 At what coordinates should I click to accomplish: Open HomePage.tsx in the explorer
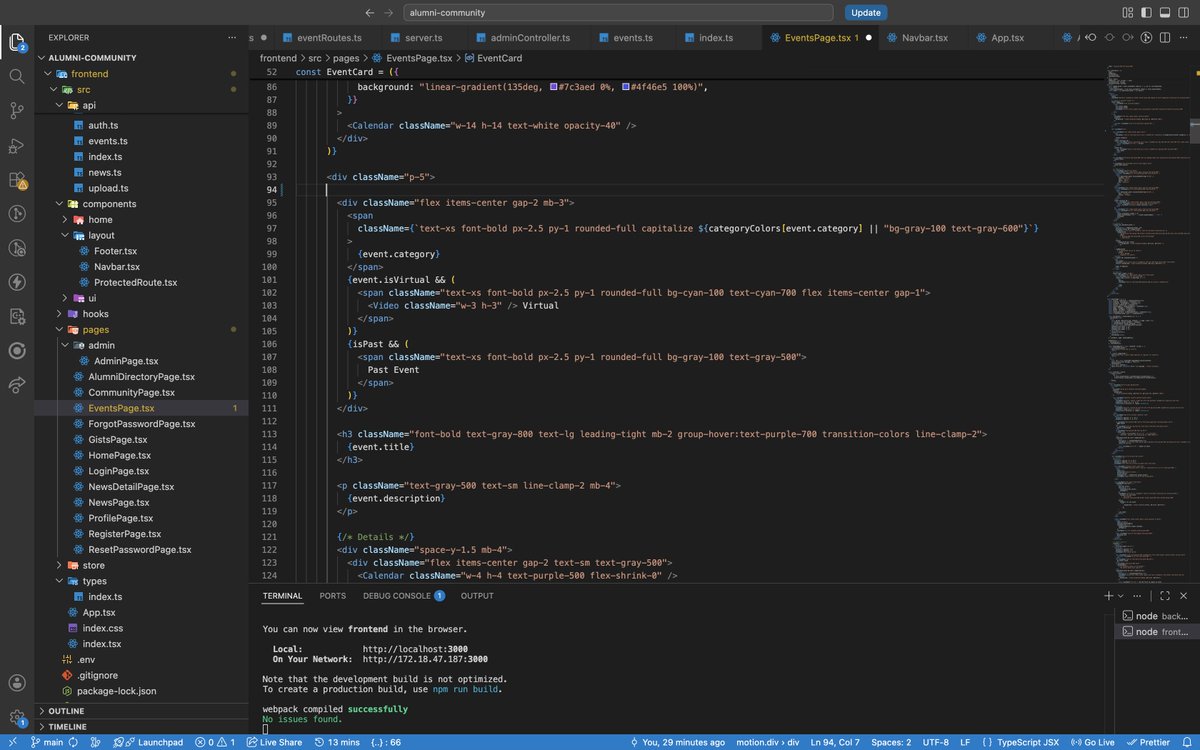coord(140,456)
